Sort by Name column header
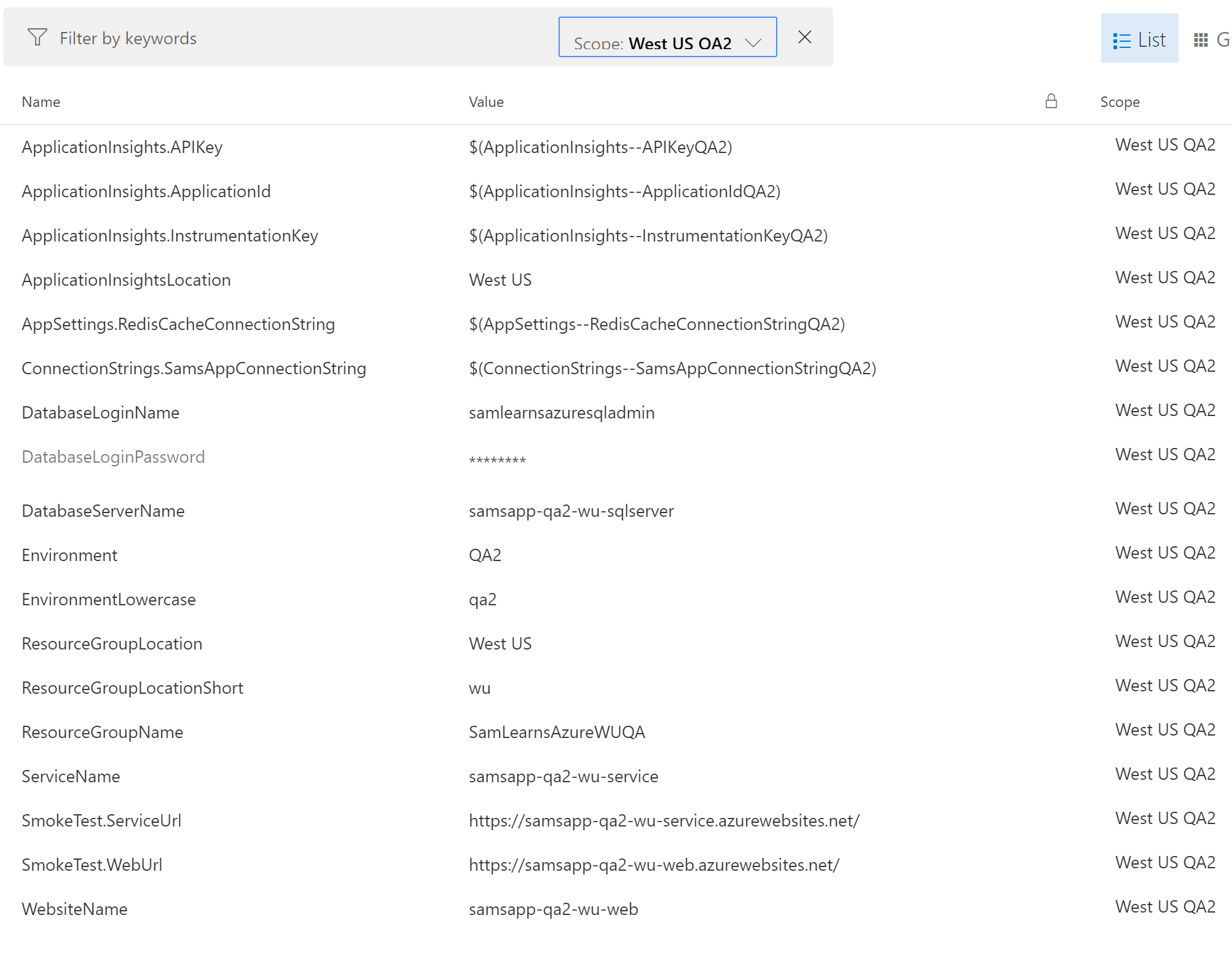Image resolution: width=1232 pixels, height=958 pixels. click(41, 102)
